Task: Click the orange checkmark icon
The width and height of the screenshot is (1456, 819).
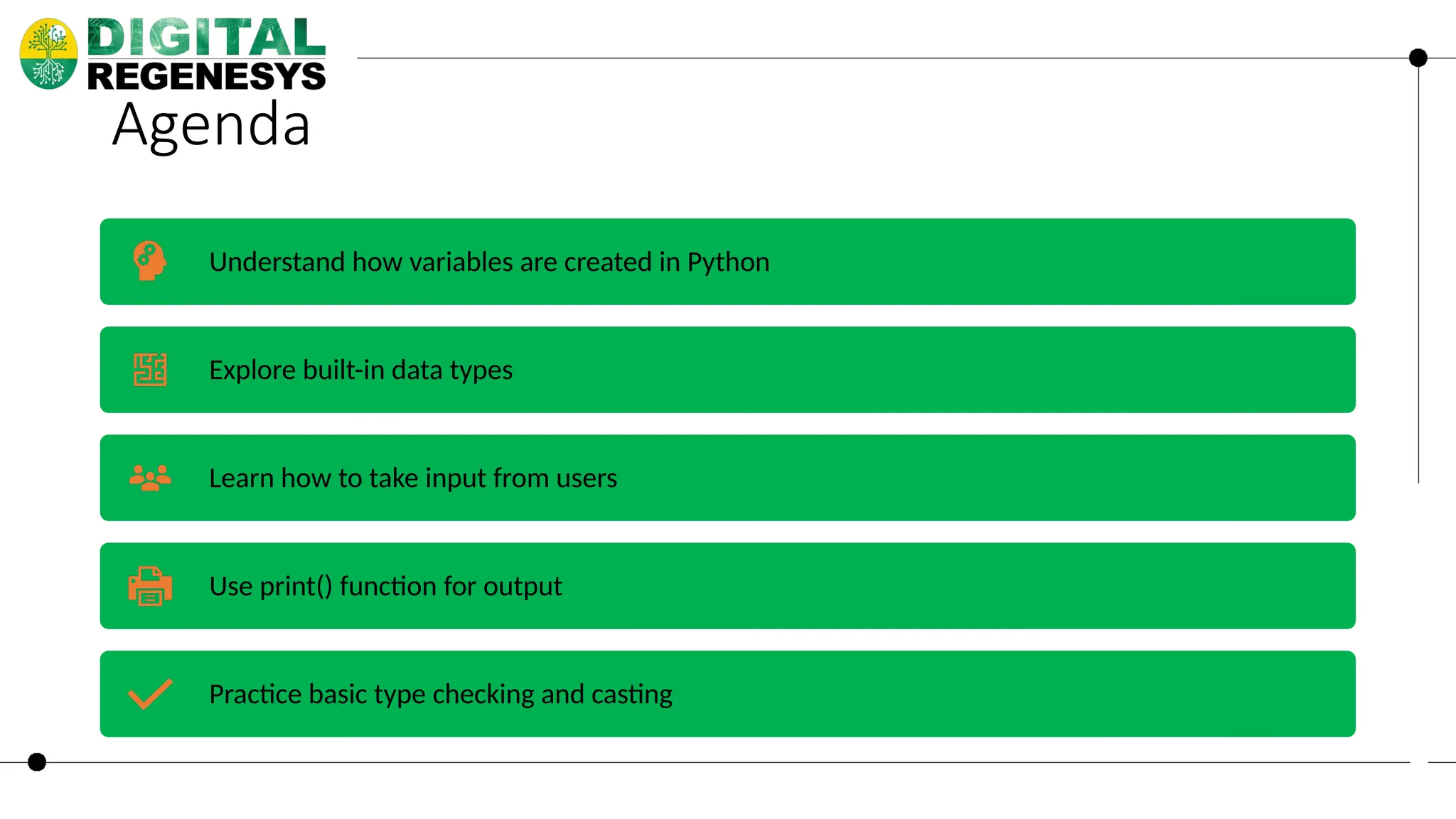Action: click(150, 694)
